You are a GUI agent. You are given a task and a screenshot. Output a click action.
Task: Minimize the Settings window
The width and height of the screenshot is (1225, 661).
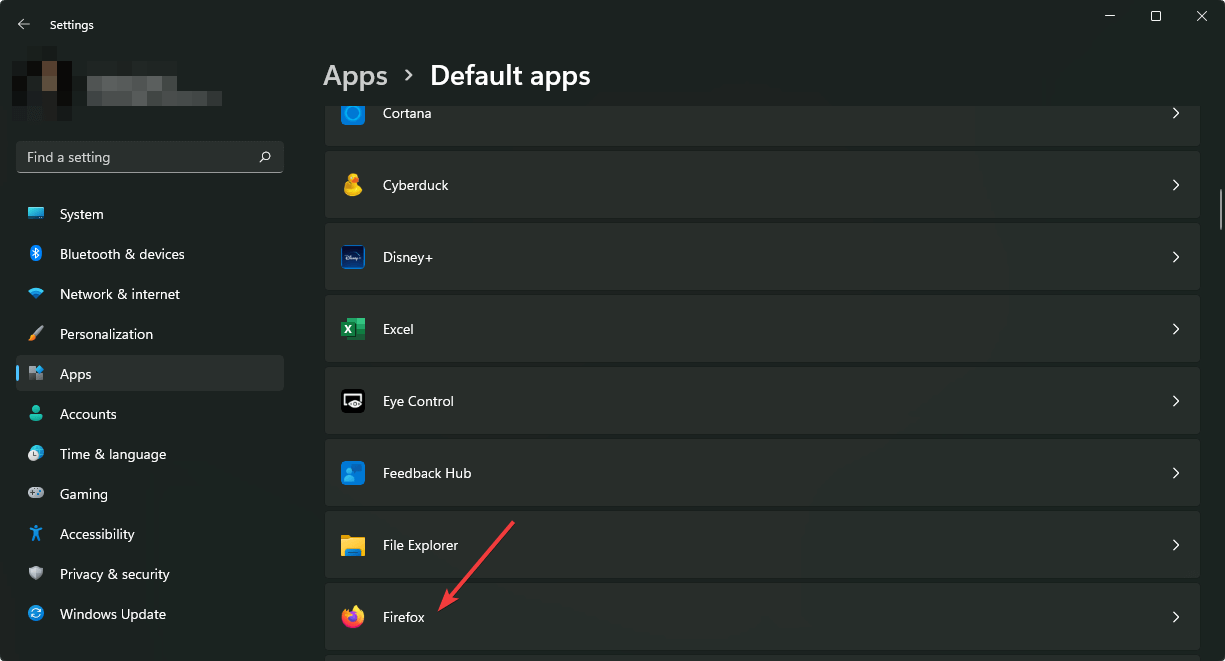1110,16
